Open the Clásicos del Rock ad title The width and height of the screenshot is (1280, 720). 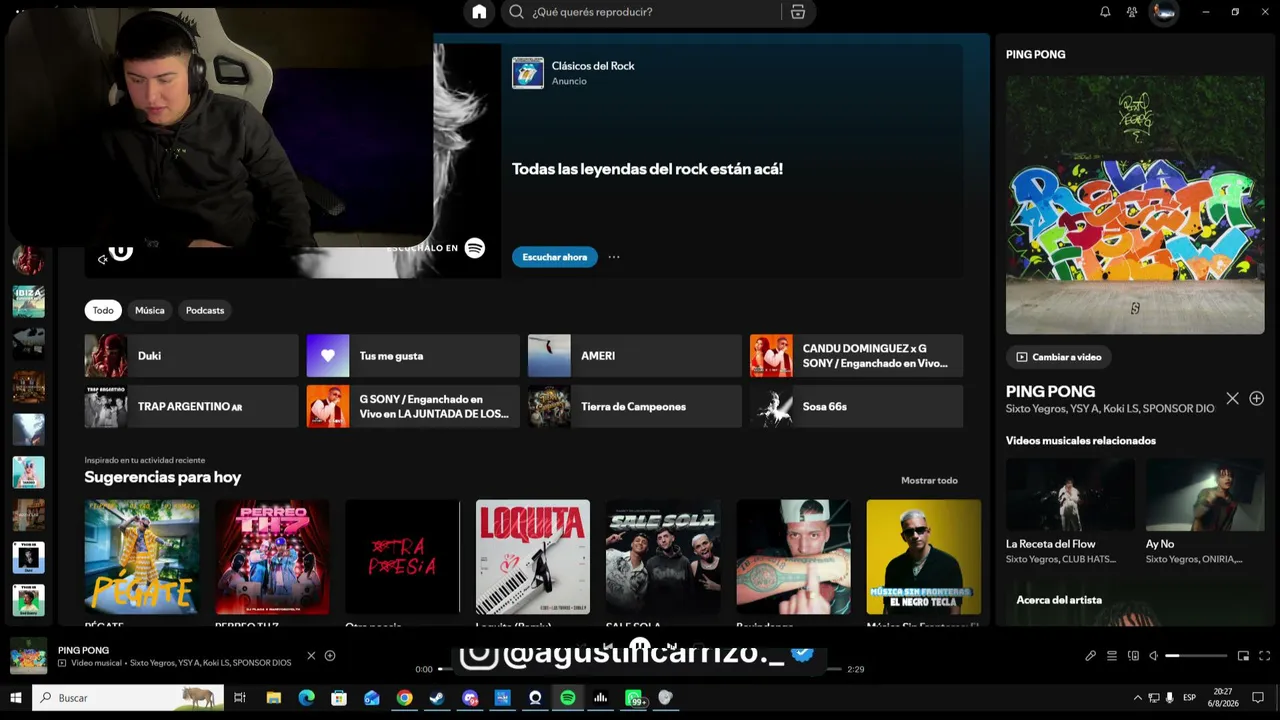[593, 66]
